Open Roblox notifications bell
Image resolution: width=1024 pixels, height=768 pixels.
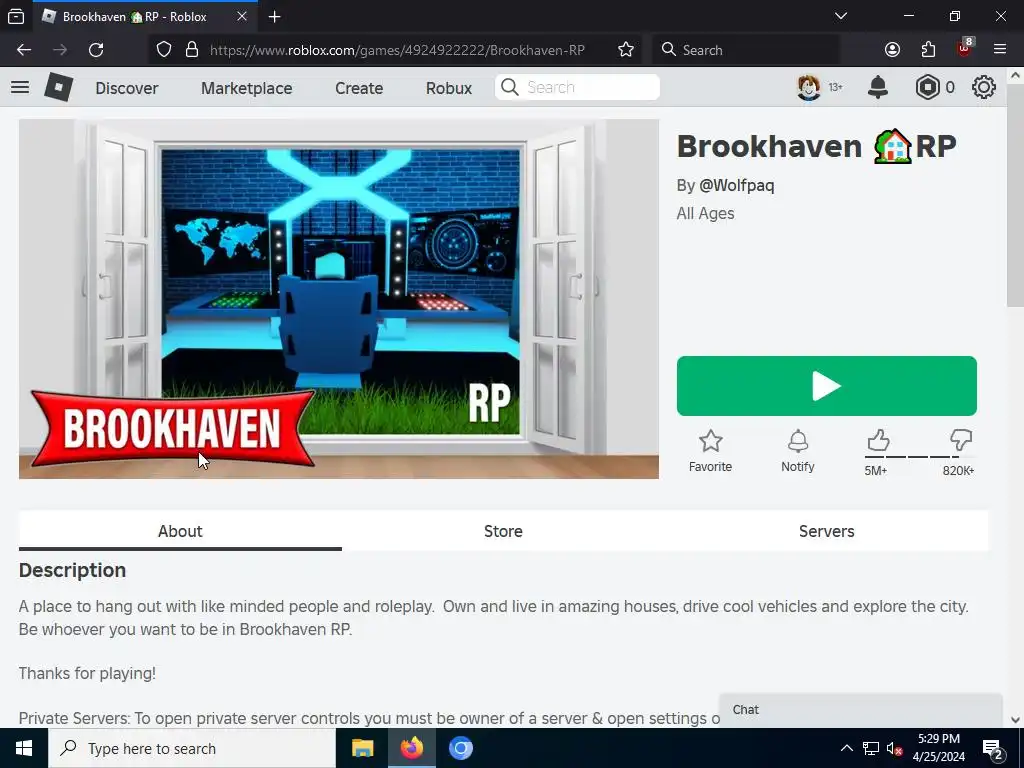(878, 87)
